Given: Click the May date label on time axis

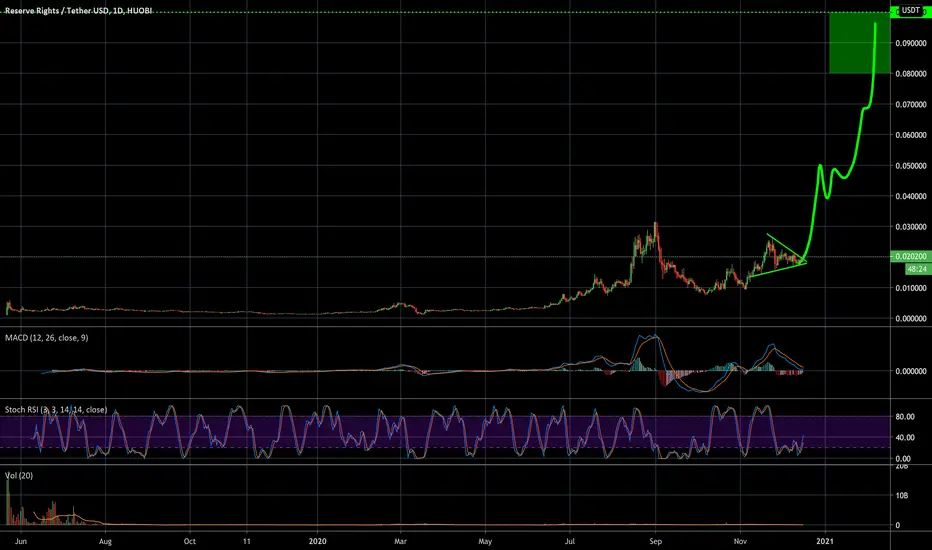Looking at the screenshot, I should [x=485, y=541].
